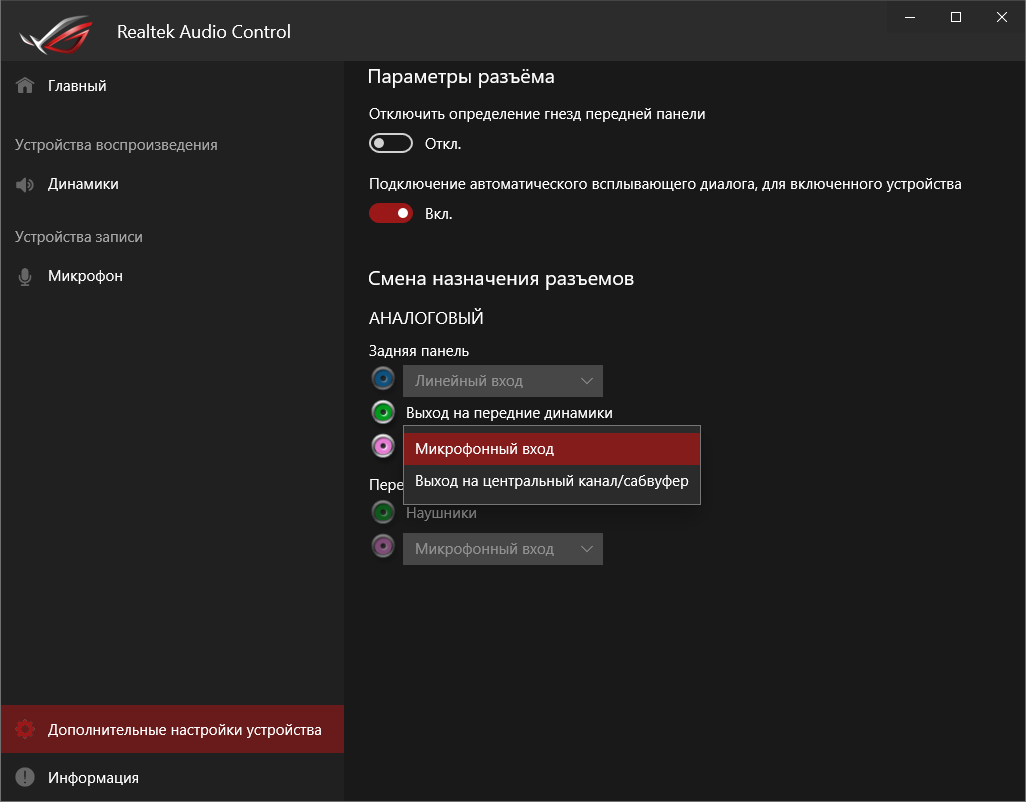This screenshot has width=1026, height=802.
Task: Click the speaker icon beside Динамики
Action: (x=25, y=184)
